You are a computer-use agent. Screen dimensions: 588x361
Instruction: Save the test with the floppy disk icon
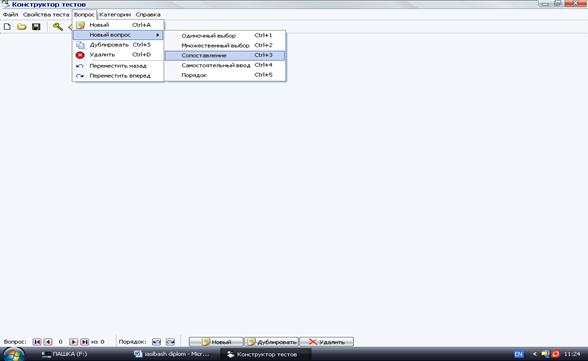pyautogui.click(x=36, y=27)
